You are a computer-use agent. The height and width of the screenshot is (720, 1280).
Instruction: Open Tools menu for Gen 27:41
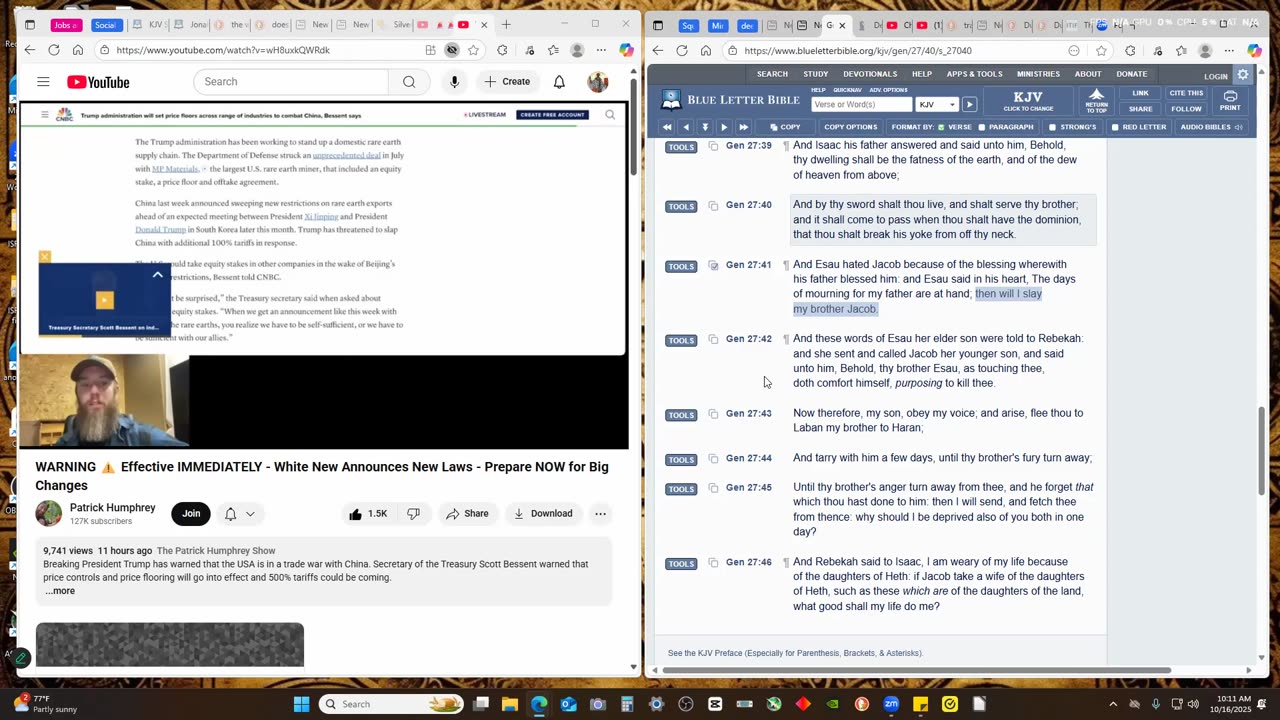(x=681, y=267)
